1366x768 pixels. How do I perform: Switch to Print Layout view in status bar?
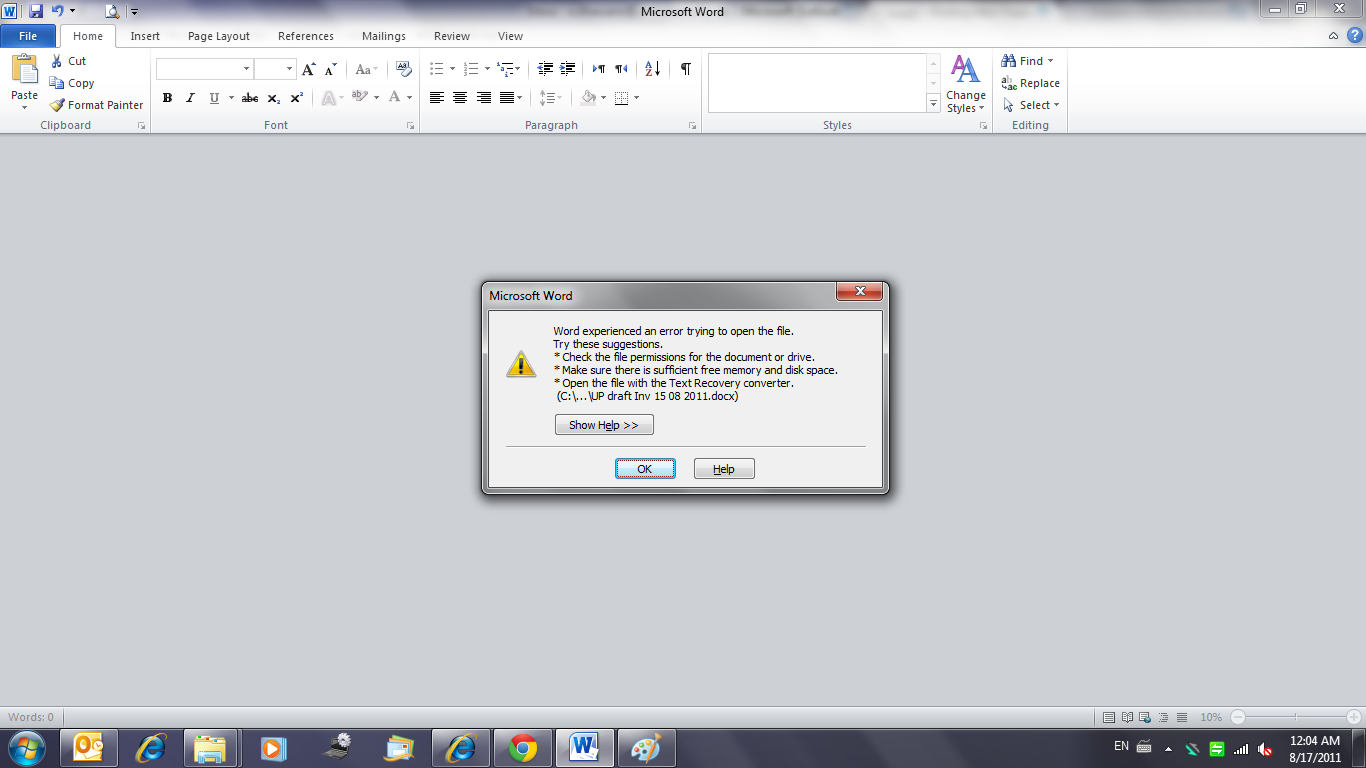pos(1108,717)
